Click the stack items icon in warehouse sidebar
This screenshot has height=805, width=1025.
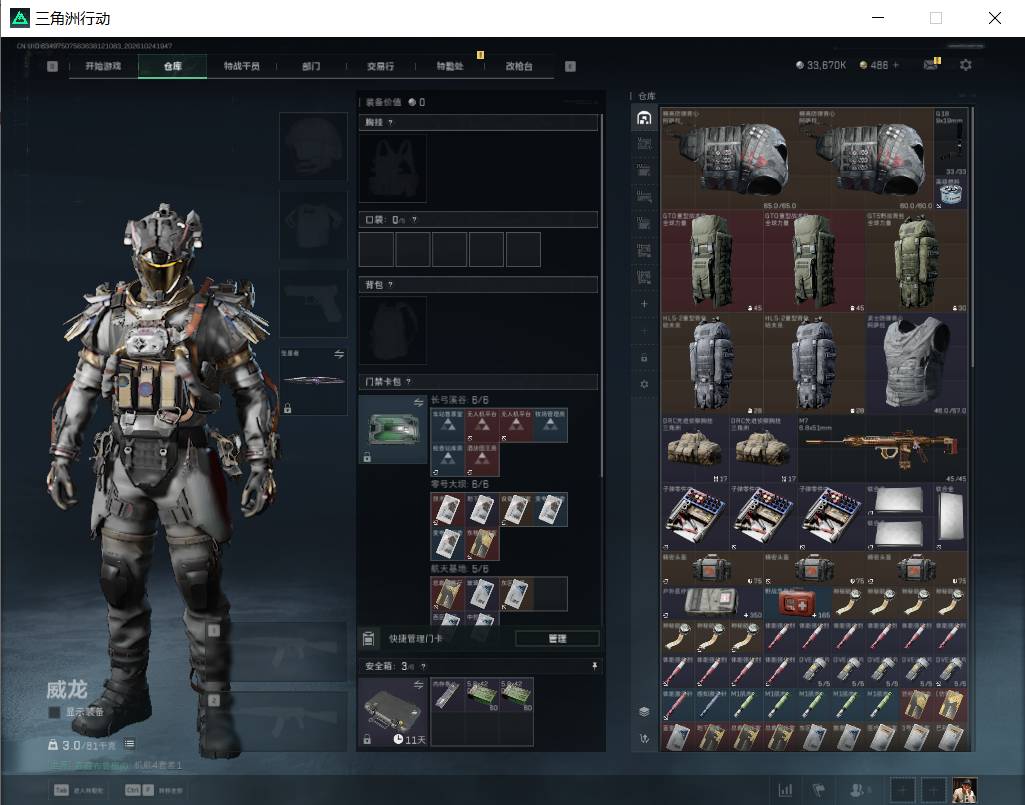[644, 711]
